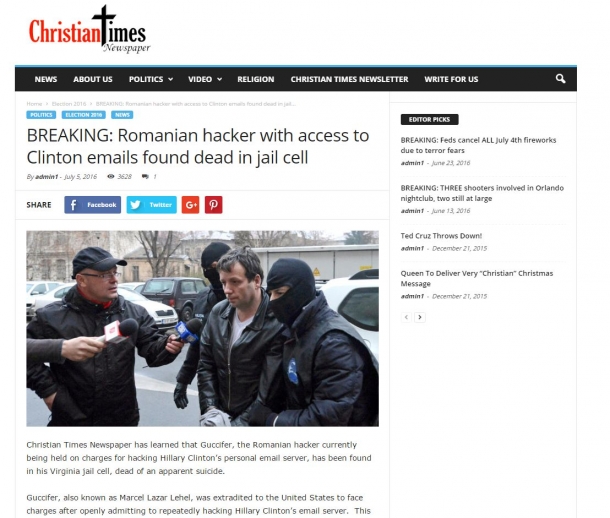Click the views eye icon
610x518 pixels.
point(110,177)
